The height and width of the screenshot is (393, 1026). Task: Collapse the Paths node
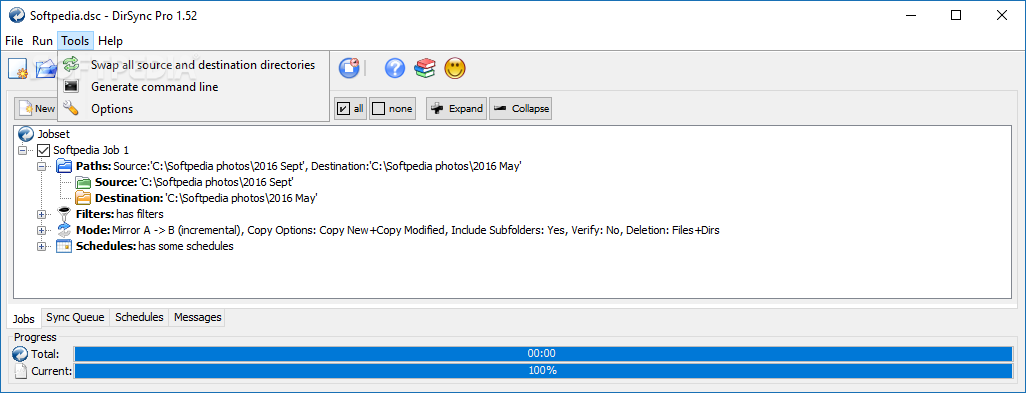coord(42,166)
